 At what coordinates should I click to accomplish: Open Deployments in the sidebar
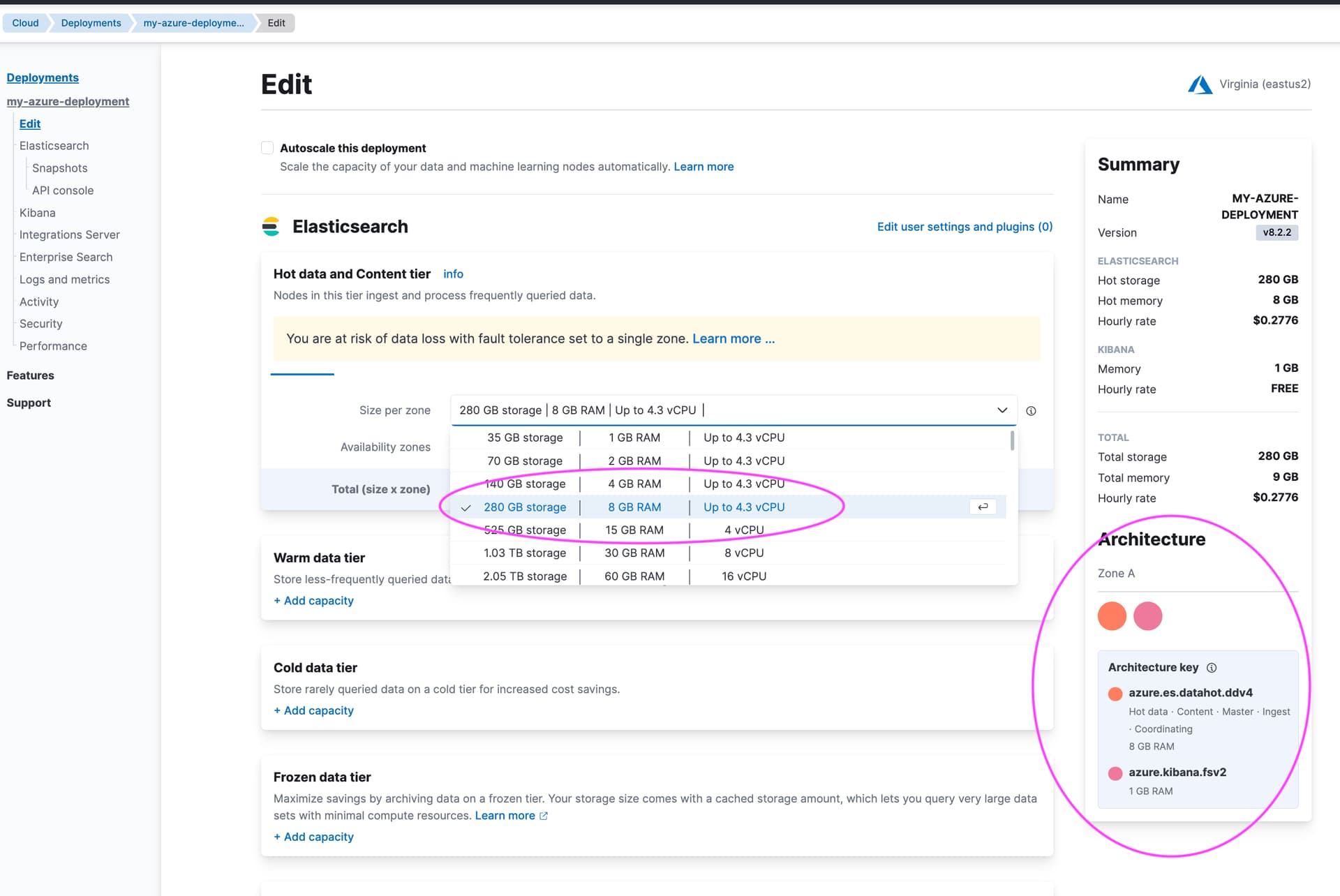43,77
